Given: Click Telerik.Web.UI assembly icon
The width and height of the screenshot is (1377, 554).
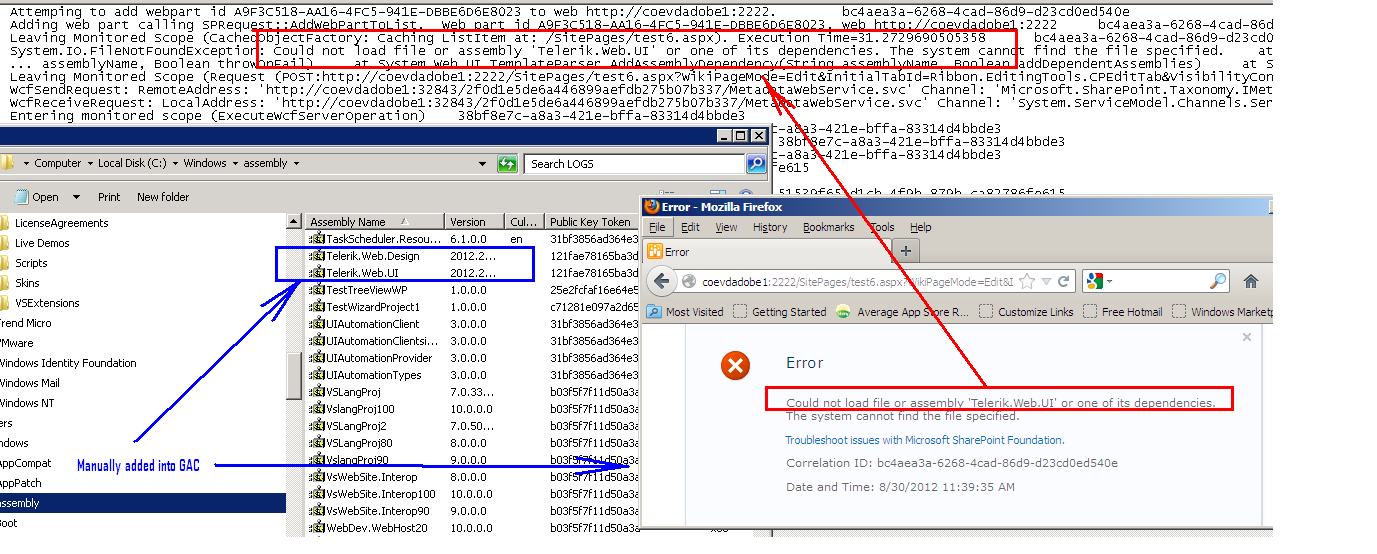Looking at the screenshot, I should pos(317,273).
